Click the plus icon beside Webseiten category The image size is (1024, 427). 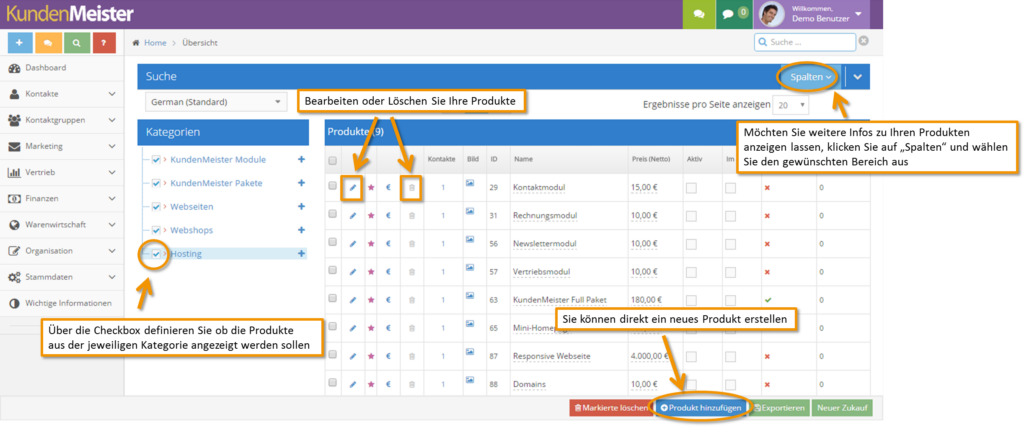[301, 206]
